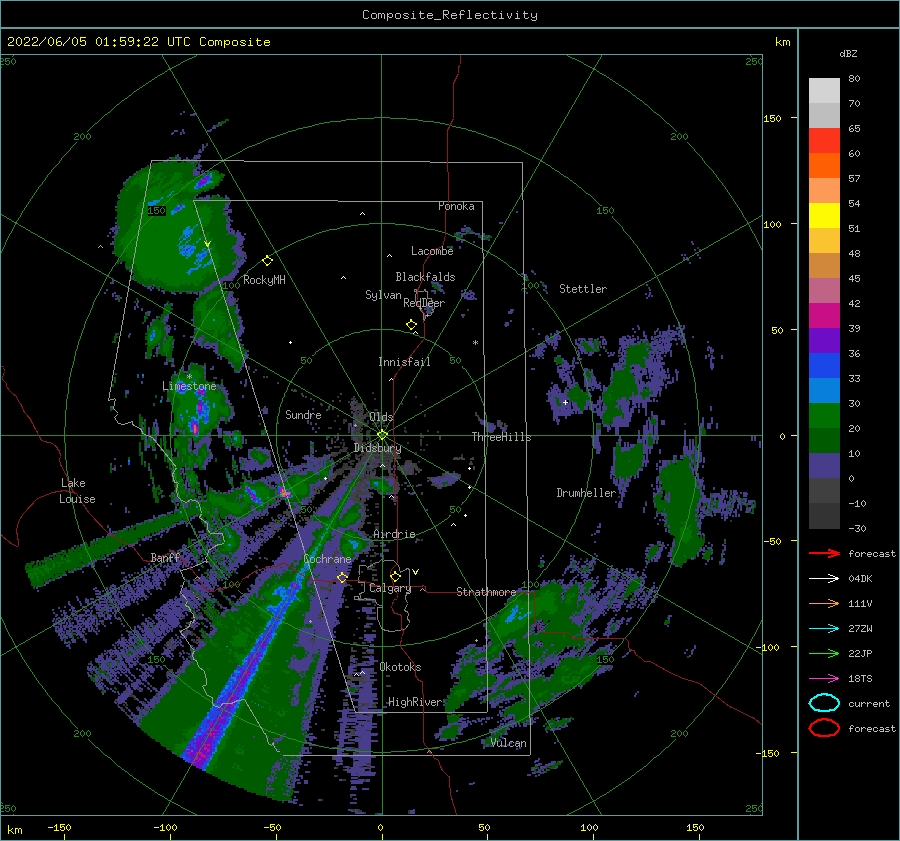
Task: Click the Vulcan city label
Action: click(x=508, y=743)
